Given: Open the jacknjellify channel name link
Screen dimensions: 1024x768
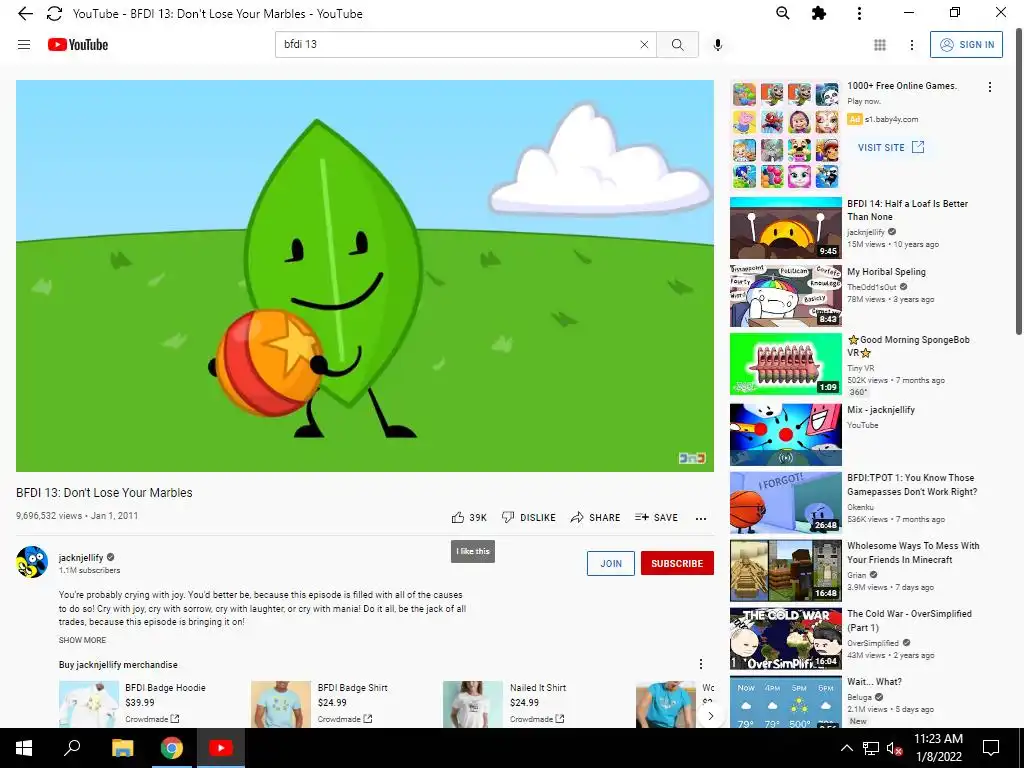Looking at the screenshot, I should click(81, 557).
